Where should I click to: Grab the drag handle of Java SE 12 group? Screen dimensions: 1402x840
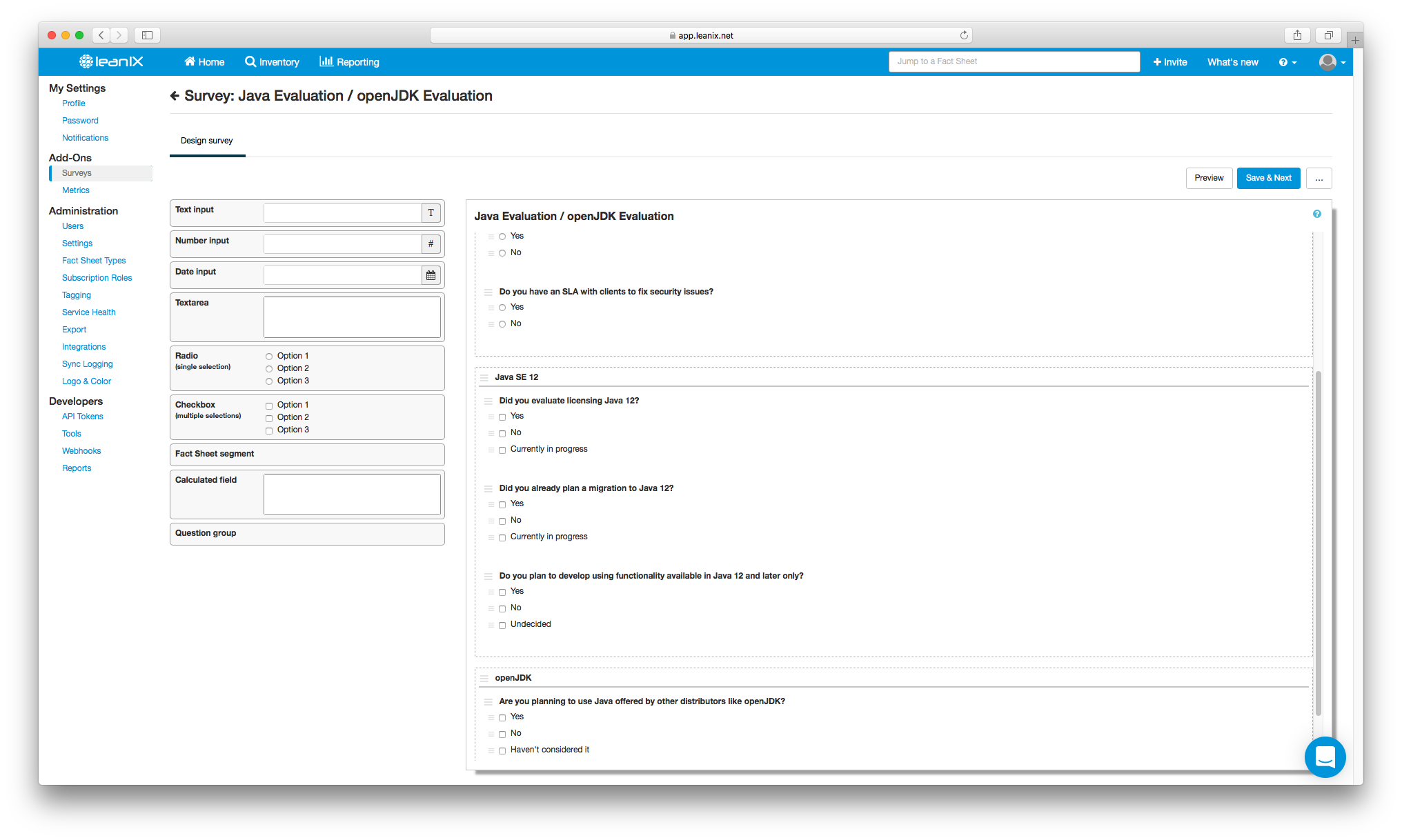click(x=484, y=378)
